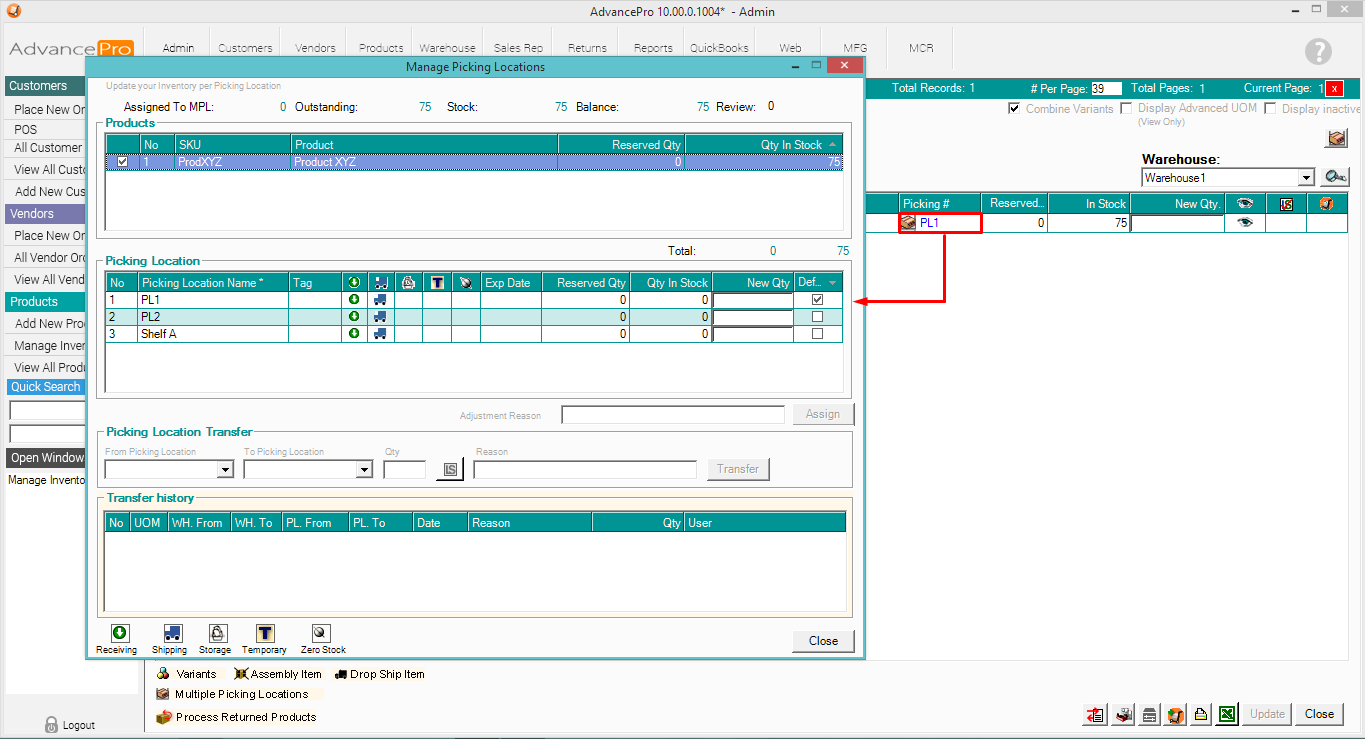Click the eye icon in the PL1 inventory row
1365x739 pixels.
click(1244, 223)
